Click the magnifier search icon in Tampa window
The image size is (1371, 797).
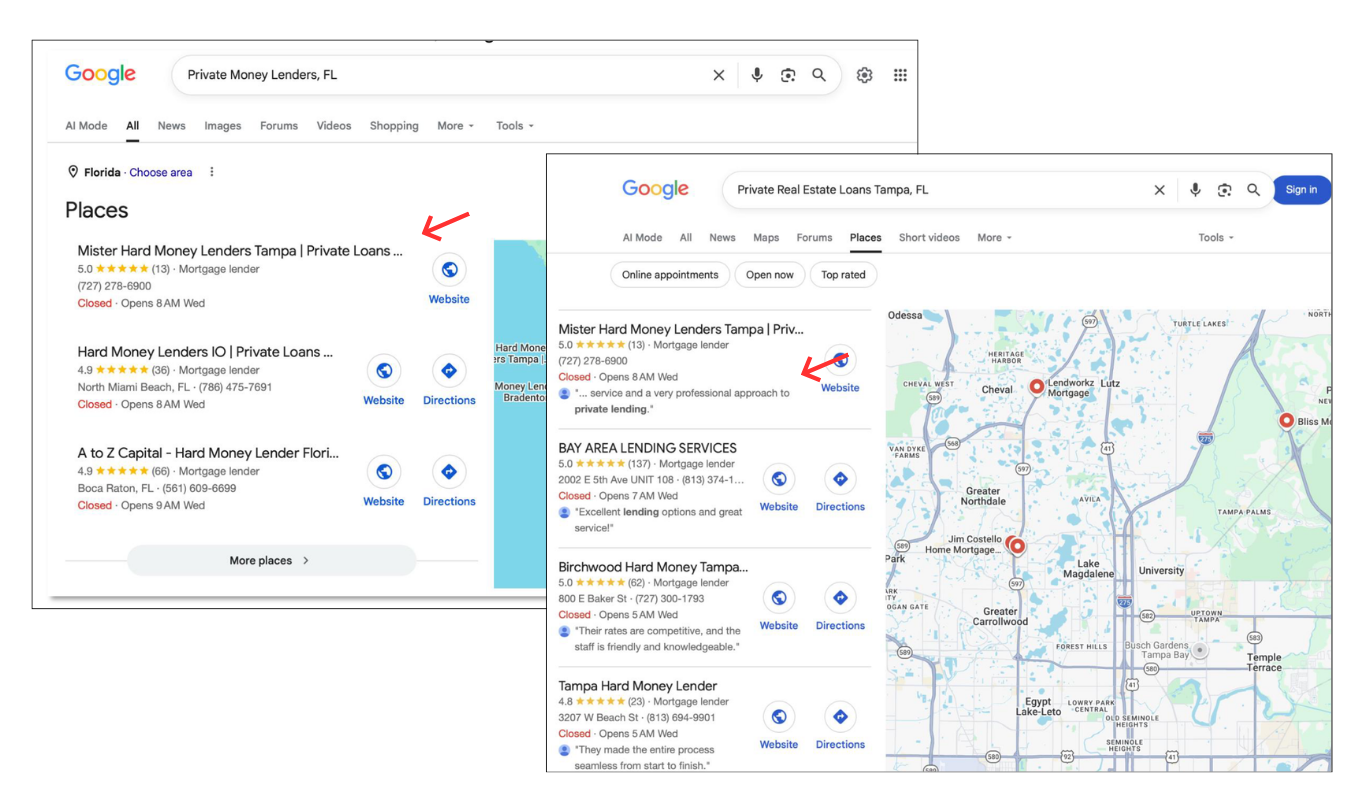[1253, 190]
